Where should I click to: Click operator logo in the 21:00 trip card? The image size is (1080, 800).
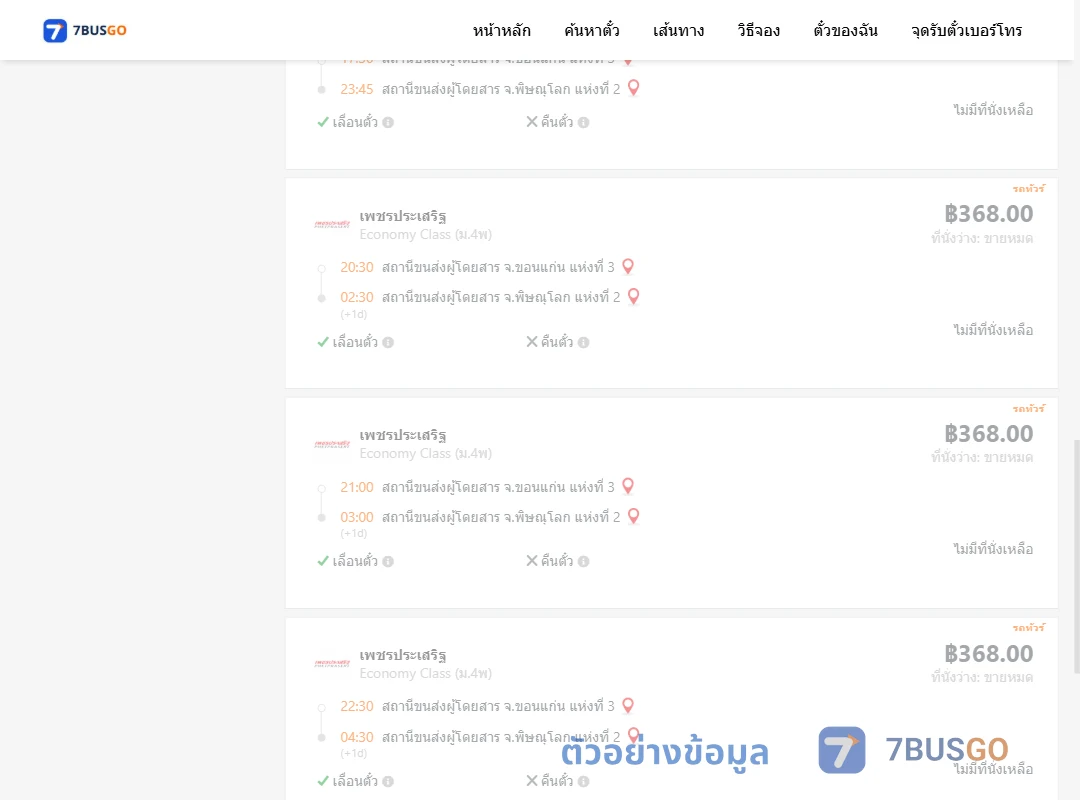[332, 444]
